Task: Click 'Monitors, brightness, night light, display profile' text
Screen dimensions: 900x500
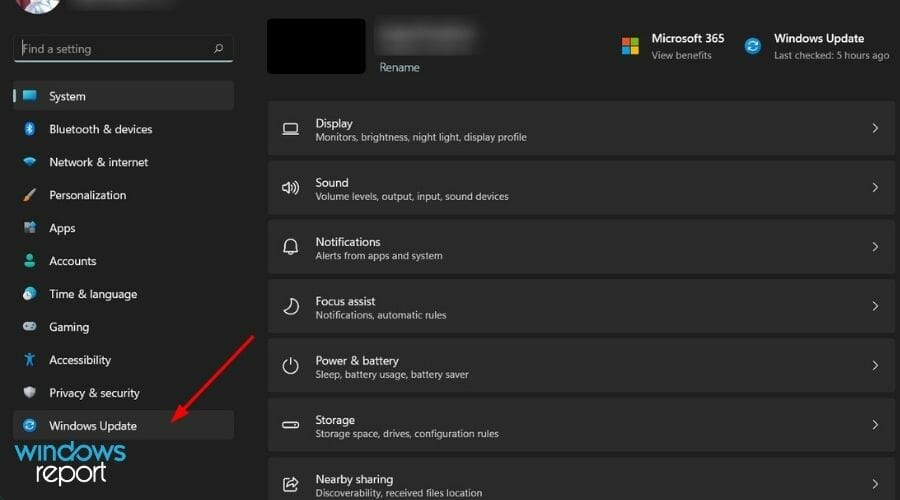Action: pos(421,137)
